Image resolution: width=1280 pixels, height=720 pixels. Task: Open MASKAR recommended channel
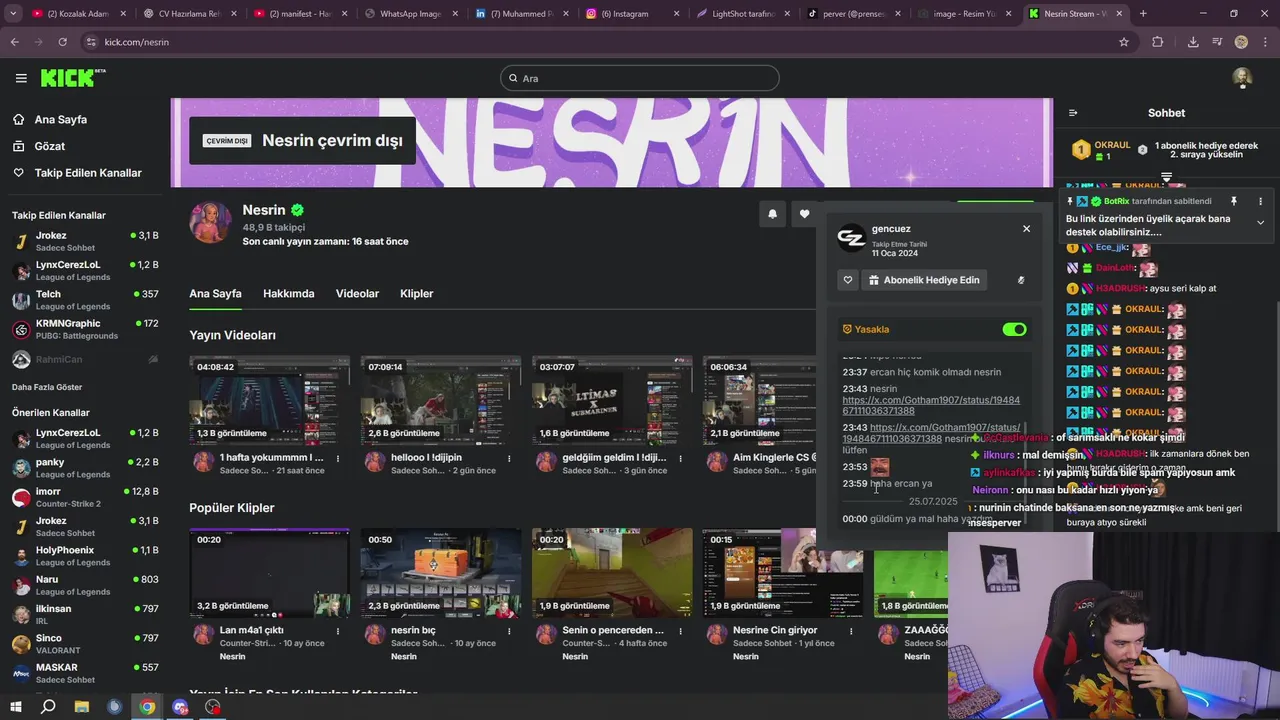84,673
